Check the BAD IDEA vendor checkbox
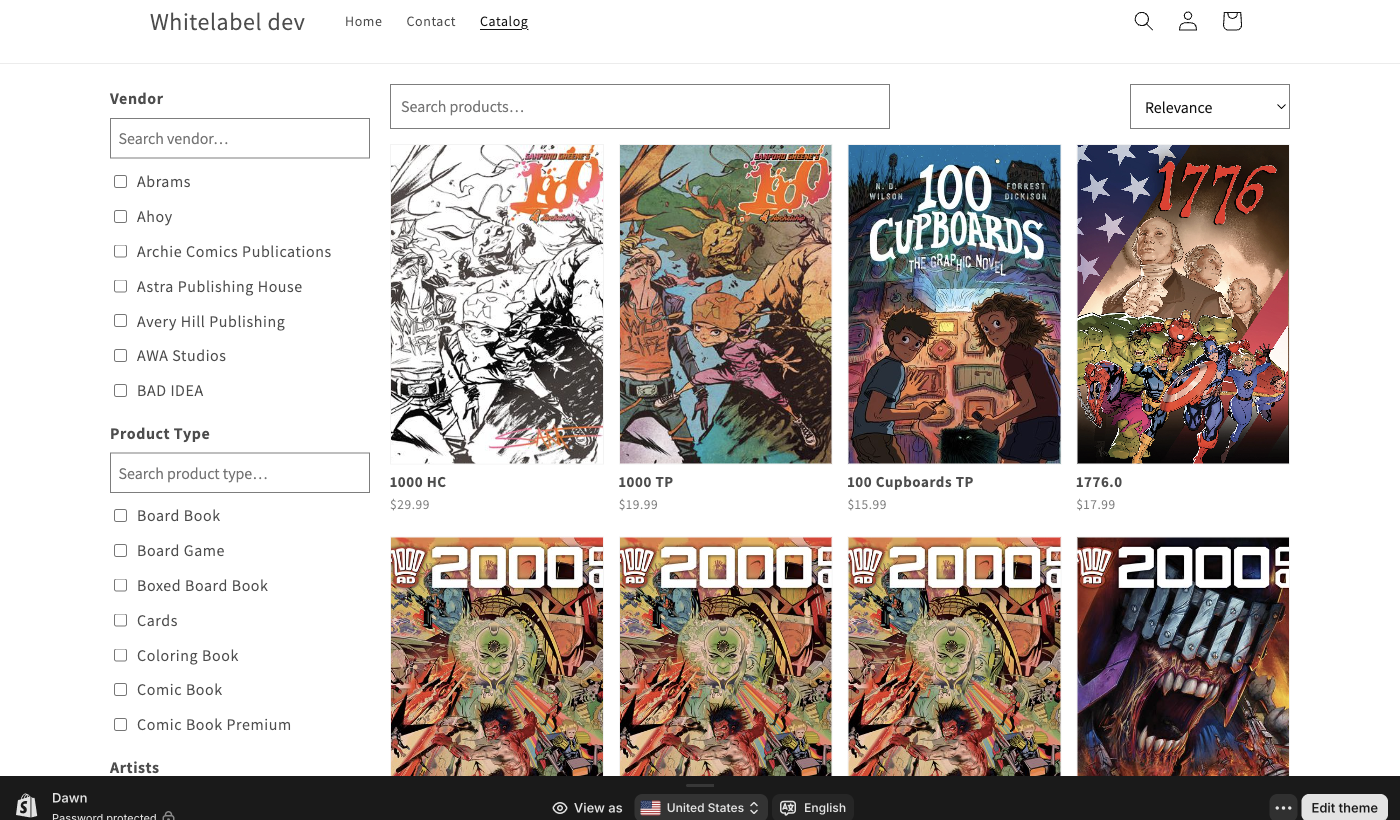 120,391
